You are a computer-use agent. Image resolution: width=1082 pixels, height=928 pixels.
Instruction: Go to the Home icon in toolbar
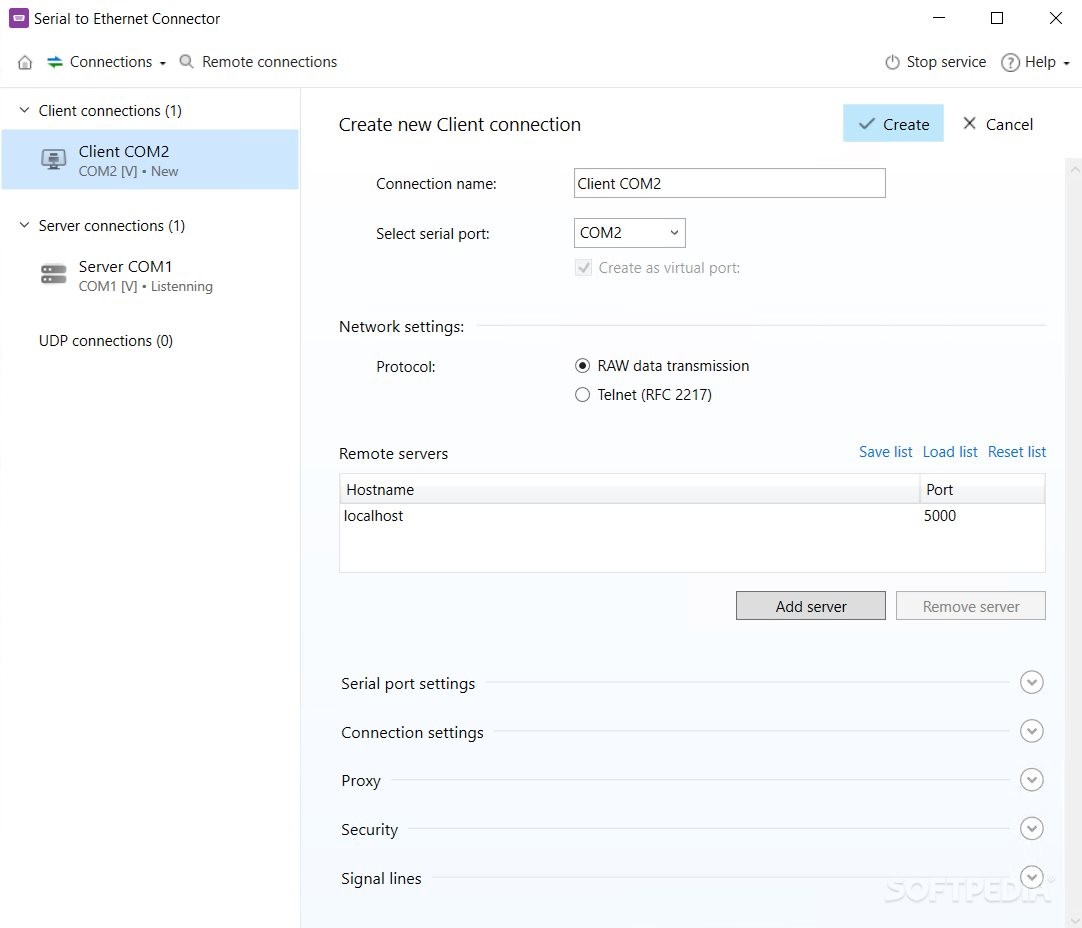(25, 62)
